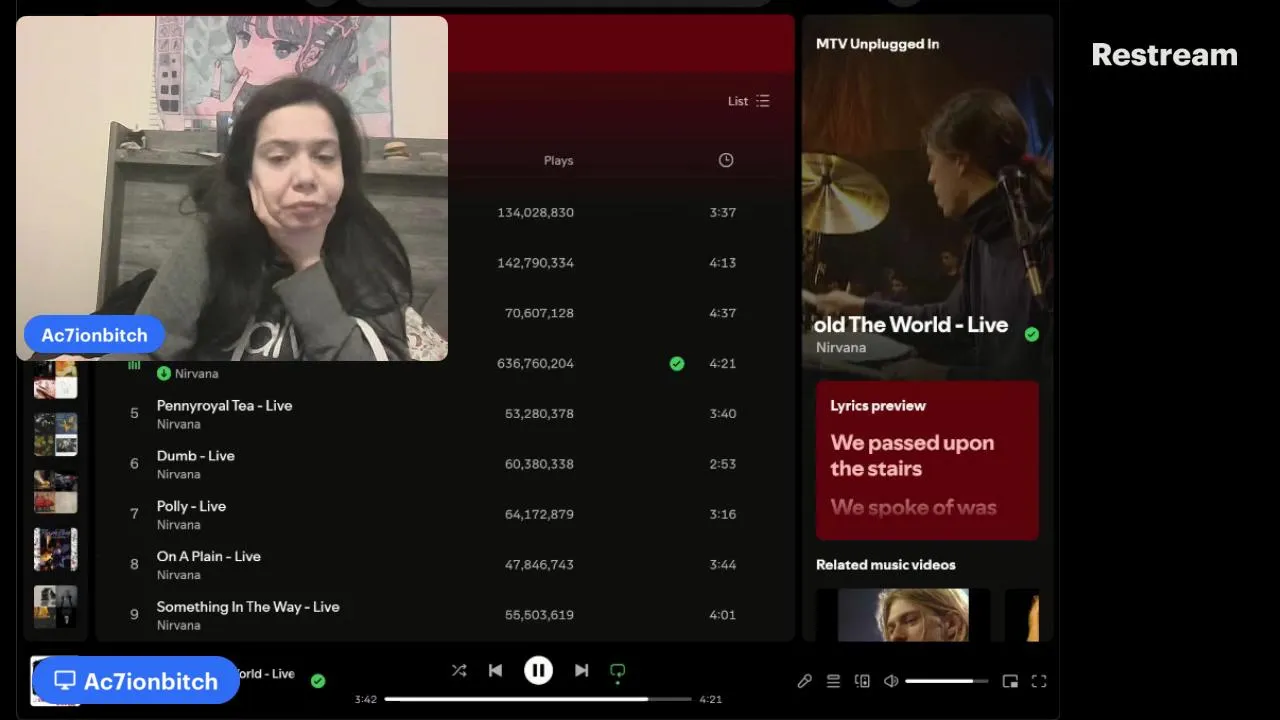Click the play count 53,280,378

[x=539, y=413]
